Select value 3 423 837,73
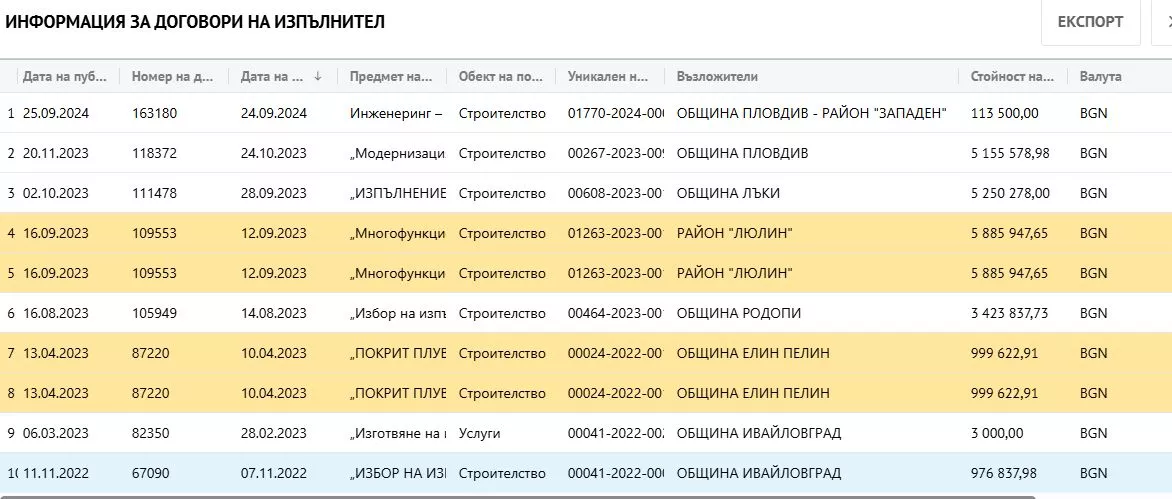Screen dimensions: 1172x499 coord(1010,313)
